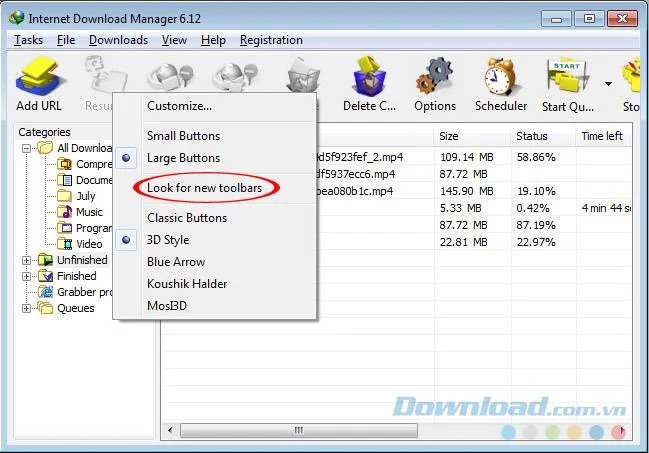This screenshot has height=453, width=649.
Task: Click the first greyed Stop globe icon
Action: pos(171,78)
